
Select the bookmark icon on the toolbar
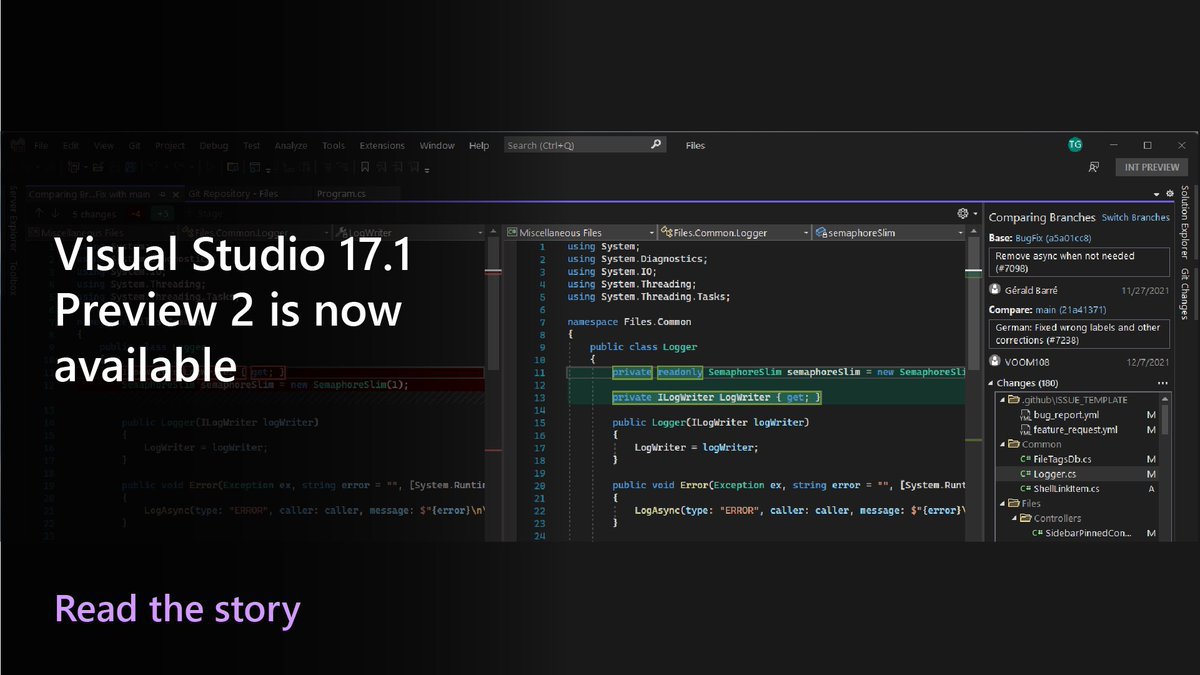(363, 168)
